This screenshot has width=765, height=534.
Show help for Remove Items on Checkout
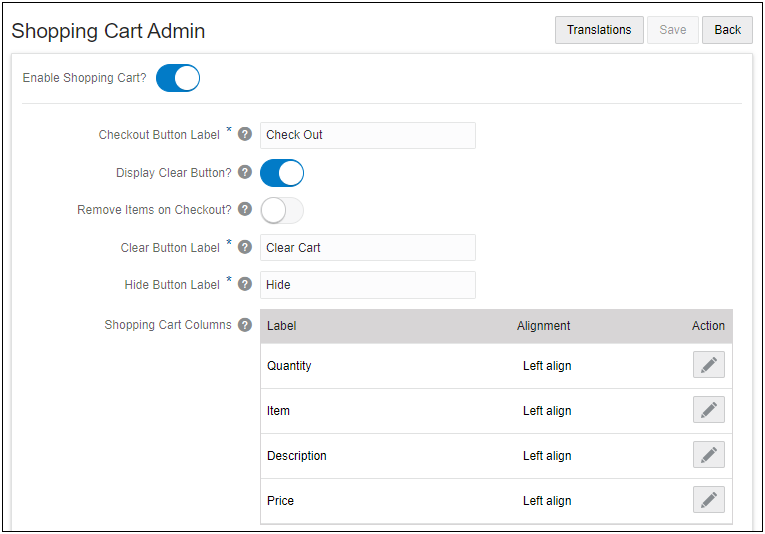(245, 210)
